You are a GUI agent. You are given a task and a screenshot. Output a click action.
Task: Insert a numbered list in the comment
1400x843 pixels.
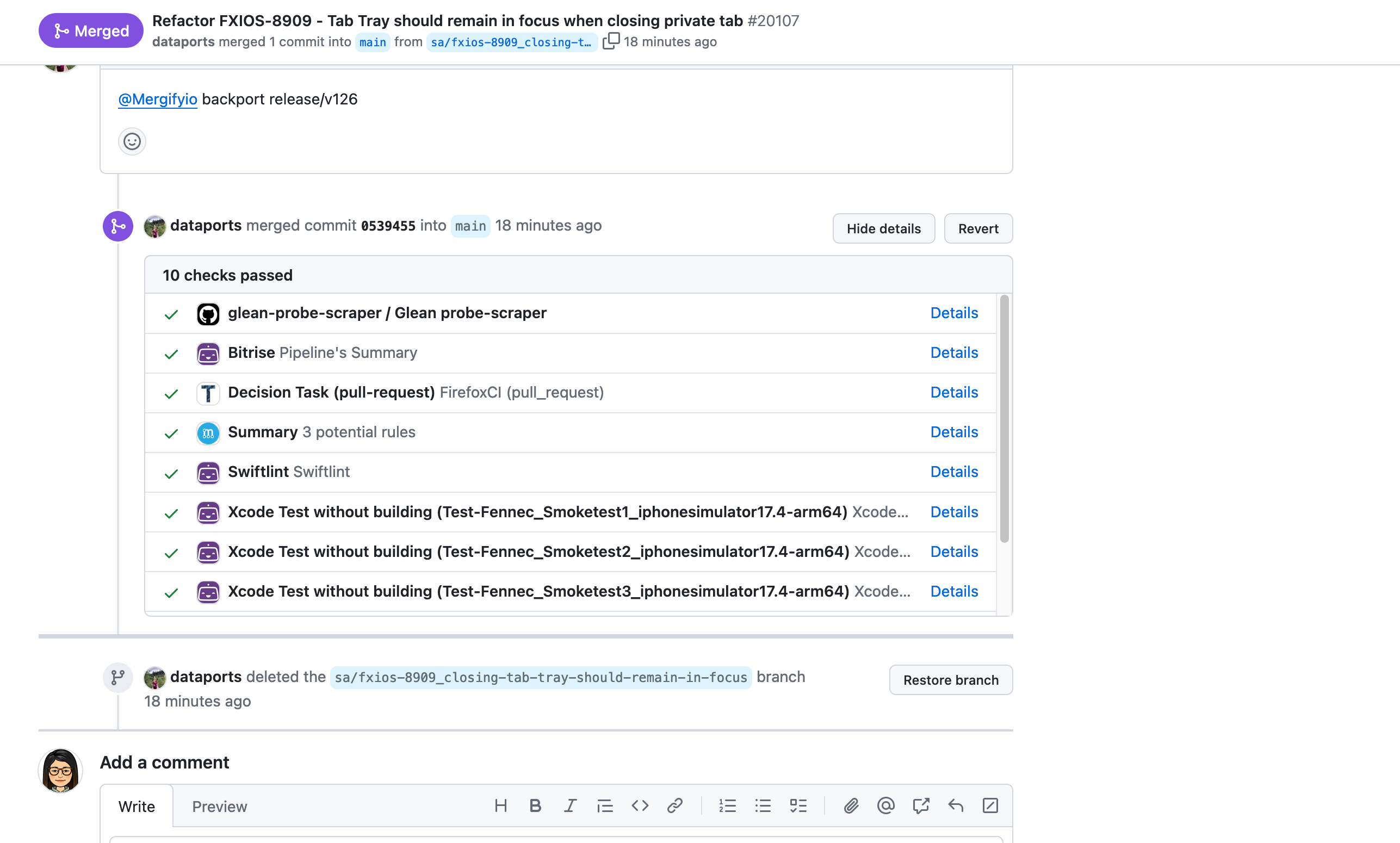pos(727,805)
